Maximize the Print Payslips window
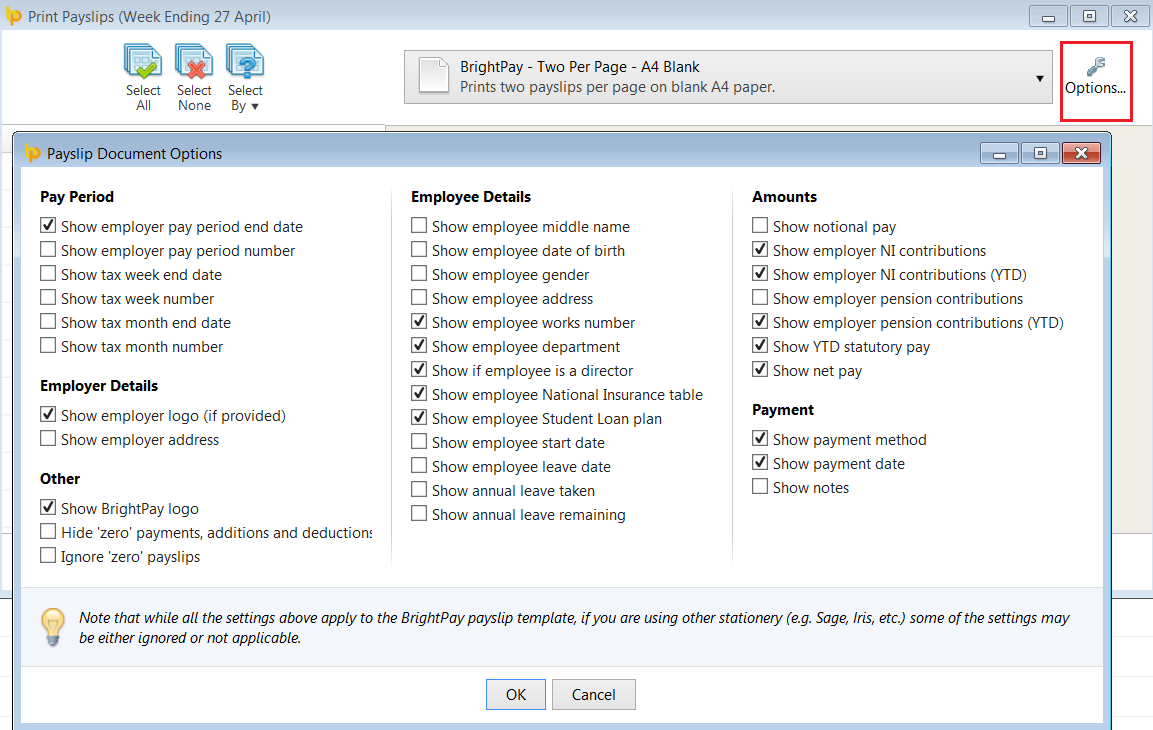 [x=1089, y=15]
